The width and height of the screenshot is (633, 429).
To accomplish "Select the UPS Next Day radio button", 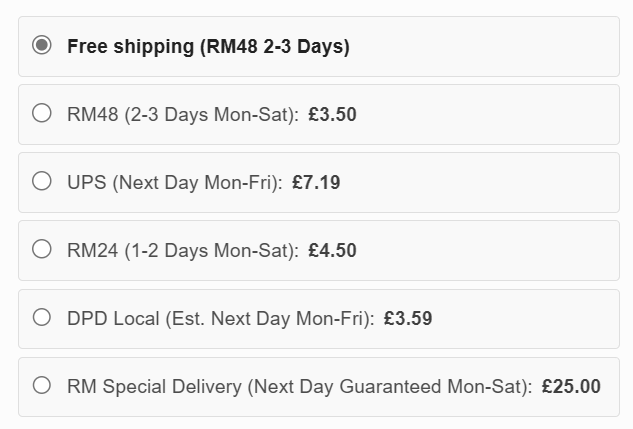I will tap(42, 182).
